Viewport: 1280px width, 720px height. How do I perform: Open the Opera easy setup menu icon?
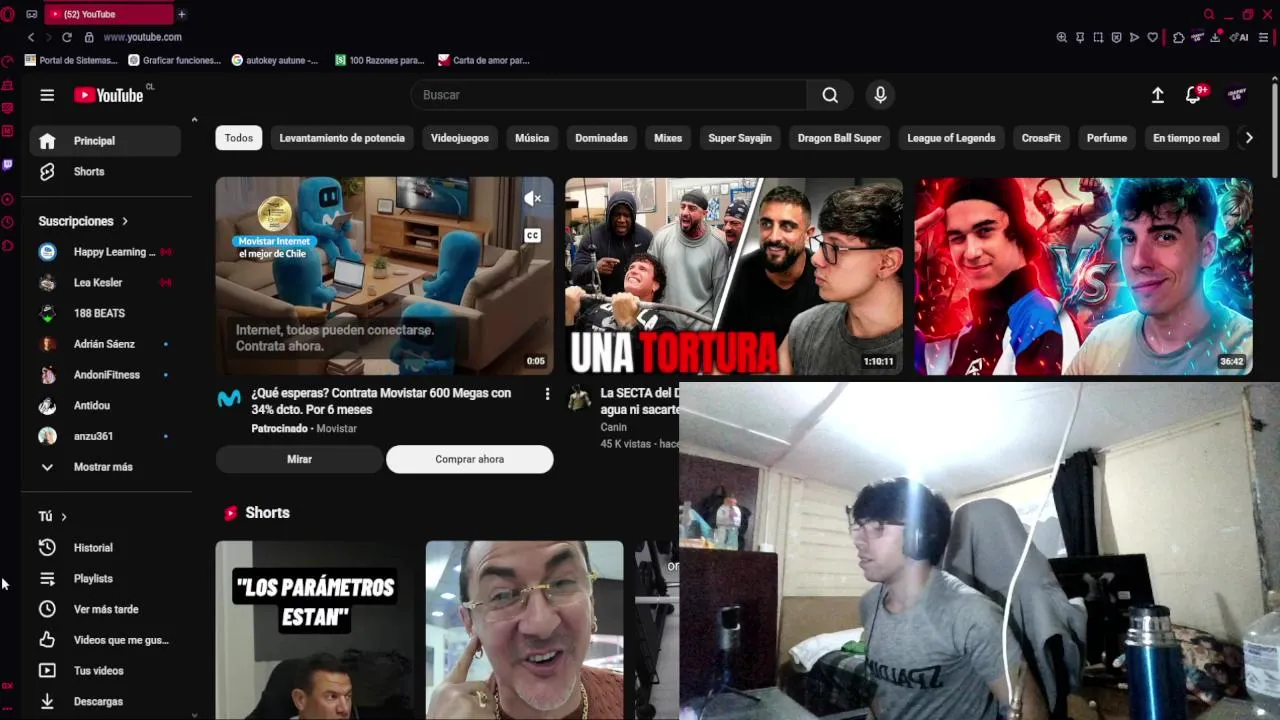[1264, 37]
